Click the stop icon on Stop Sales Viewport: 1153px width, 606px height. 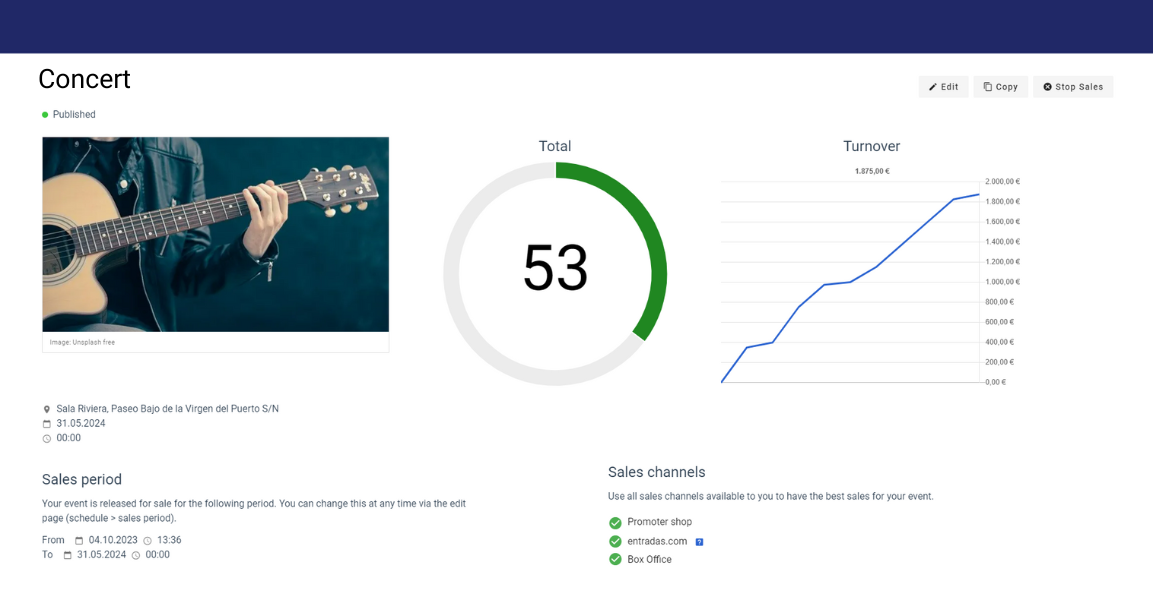click(1047, 87)
